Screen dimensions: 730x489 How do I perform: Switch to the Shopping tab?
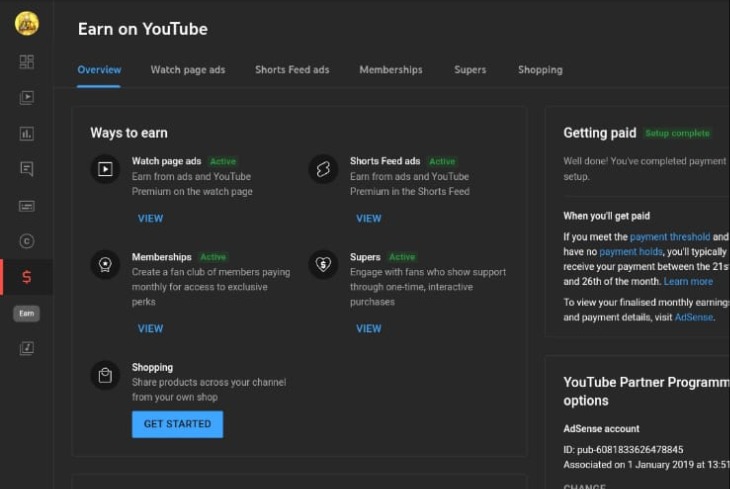tap(540, 70)
